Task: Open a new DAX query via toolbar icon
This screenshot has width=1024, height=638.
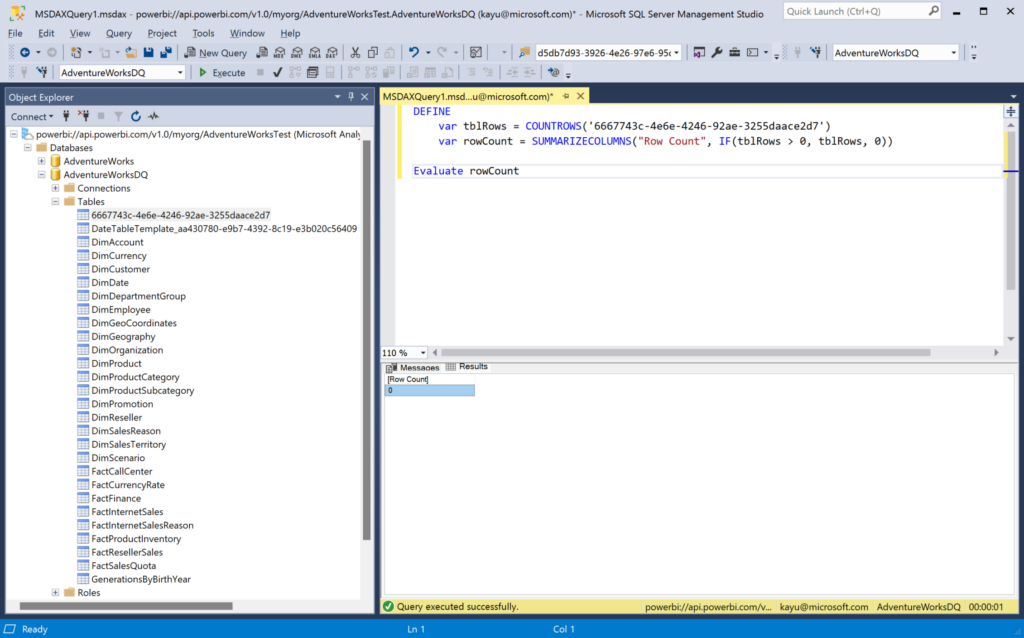Action: (332, 53)
